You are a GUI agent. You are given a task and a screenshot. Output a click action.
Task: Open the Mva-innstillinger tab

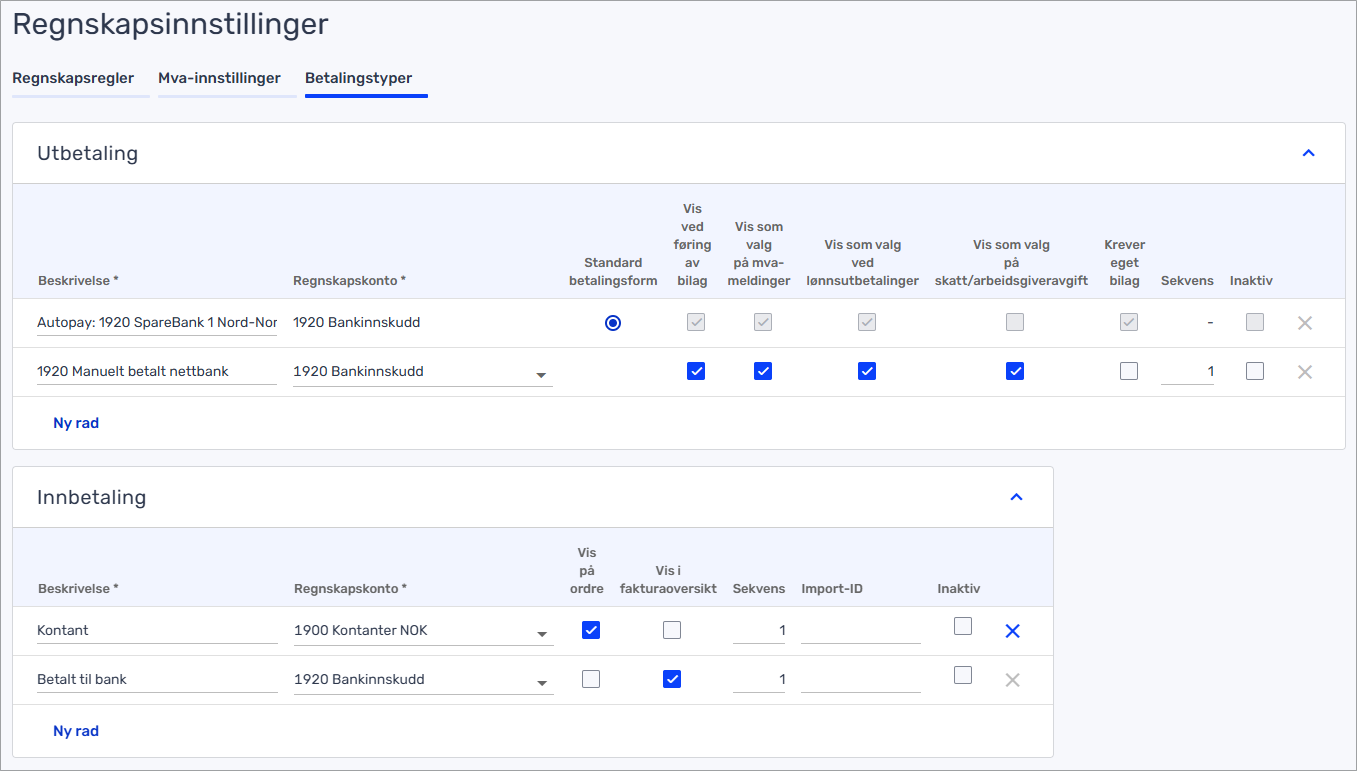(219, 78)
